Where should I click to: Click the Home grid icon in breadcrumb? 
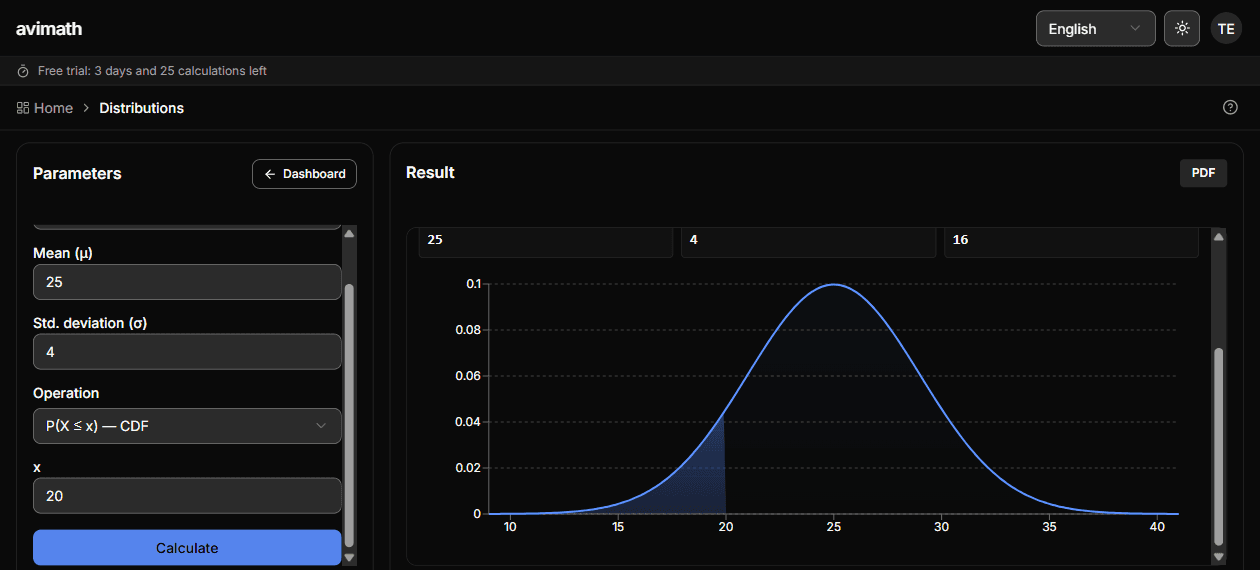click(23, 108)
